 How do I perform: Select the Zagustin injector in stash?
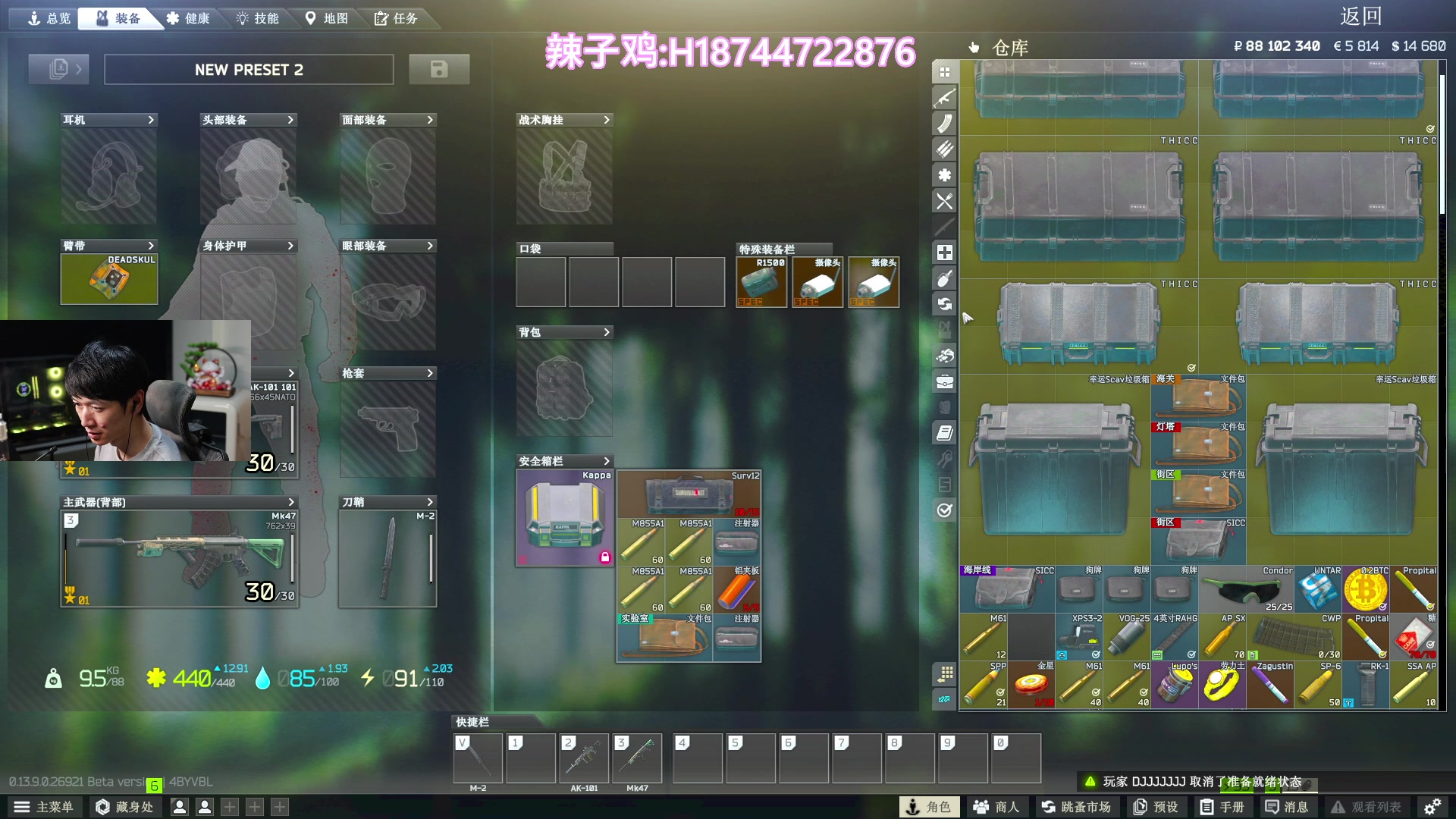(x=1270, y=685)
